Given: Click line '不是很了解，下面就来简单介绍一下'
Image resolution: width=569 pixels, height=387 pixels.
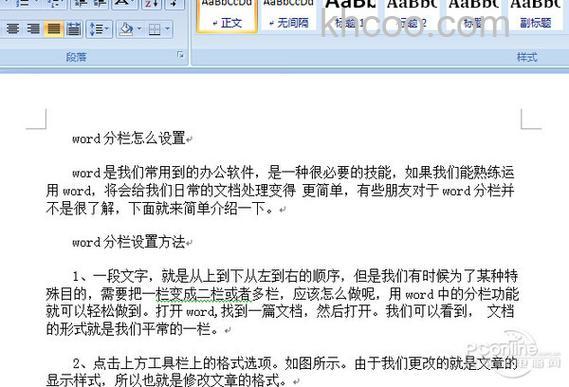Looking at the screenshot, I should point(160,208).
